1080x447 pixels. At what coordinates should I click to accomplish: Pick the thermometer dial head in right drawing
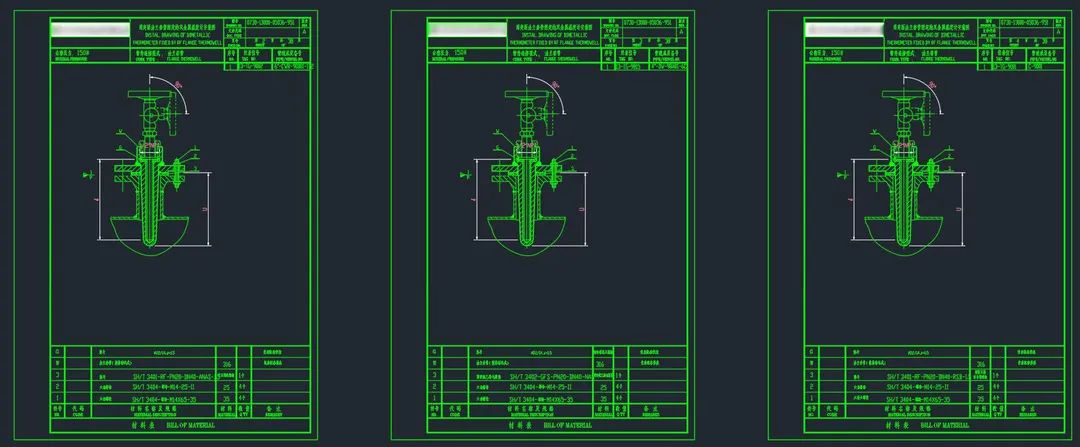point(903,94)
